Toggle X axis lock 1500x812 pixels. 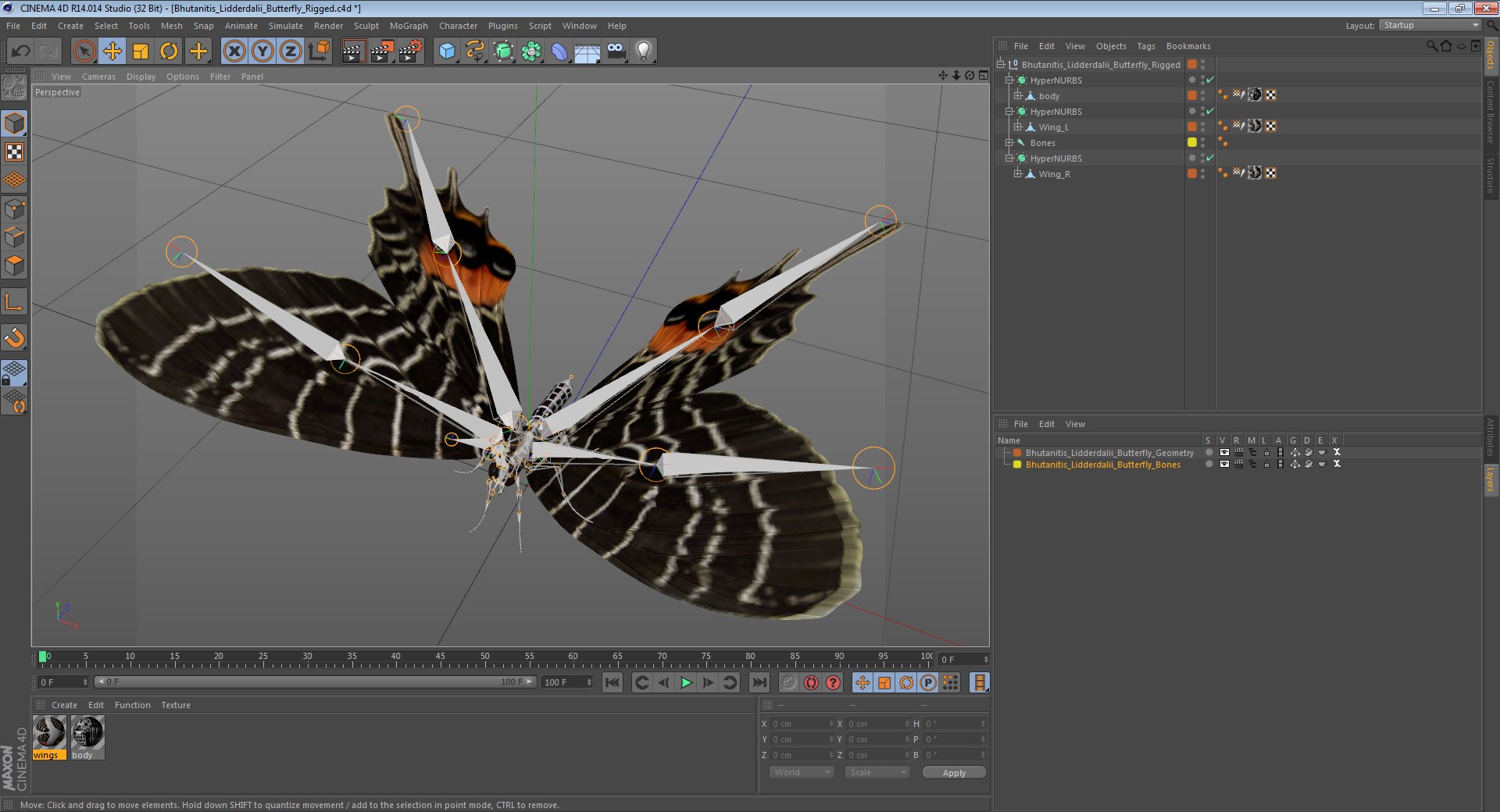[x=234, y=52]
